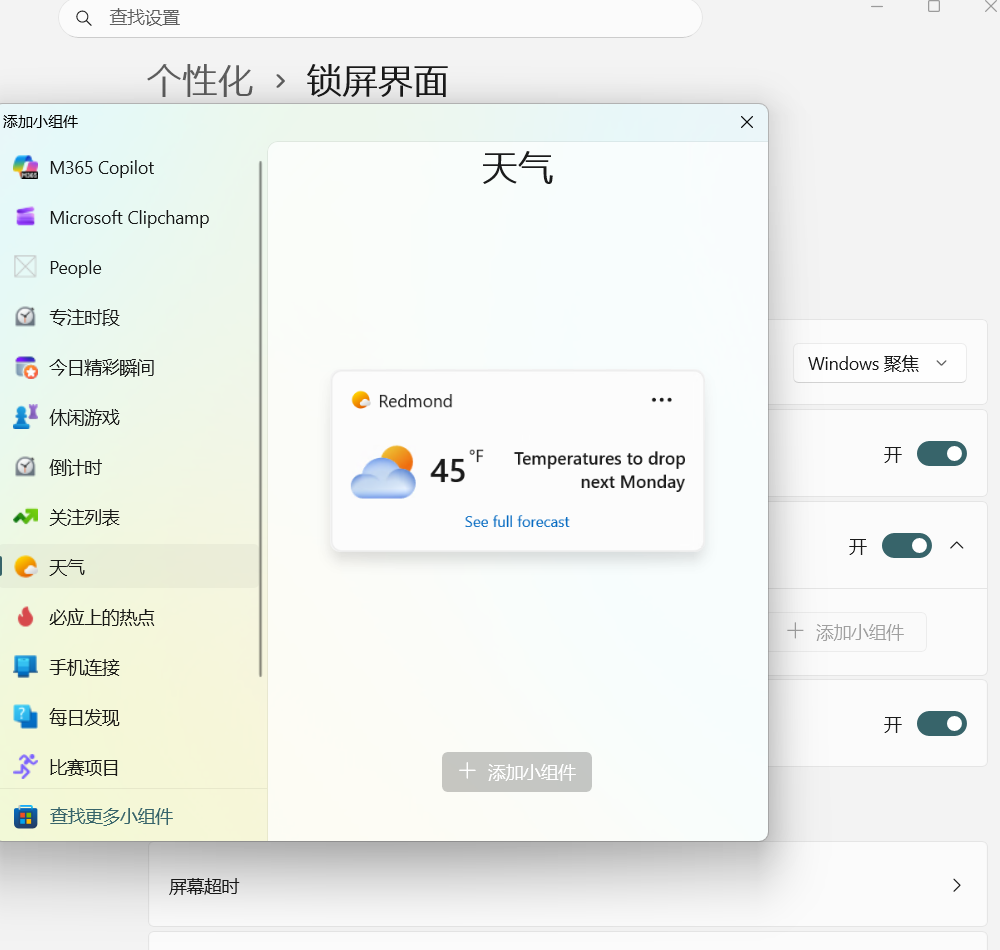Toggle the 开 switch beside the collapse chevron
Screen dimensions: 1000x950
[906, 546]
